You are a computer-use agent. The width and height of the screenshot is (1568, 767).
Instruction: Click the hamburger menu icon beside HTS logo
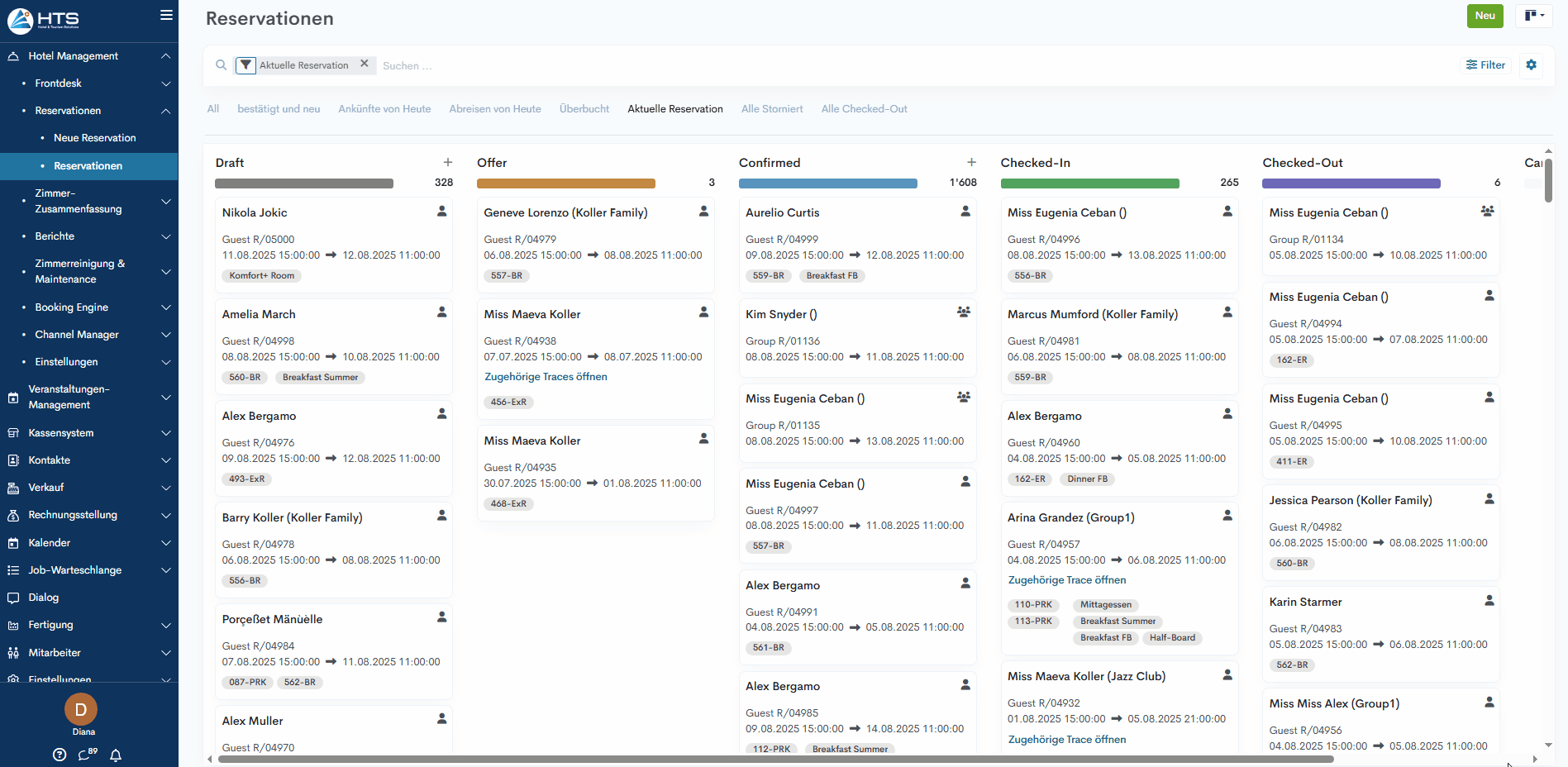click(166, 15)
